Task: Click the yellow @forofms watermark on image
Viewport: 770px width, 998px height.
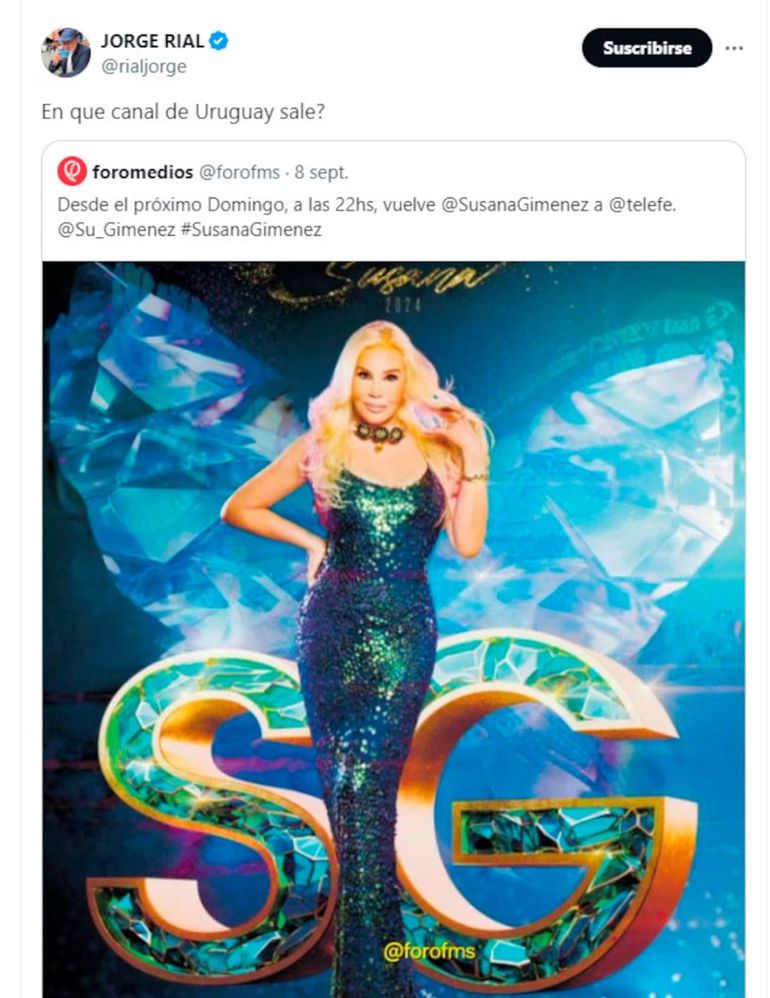Action: [429, 952]
